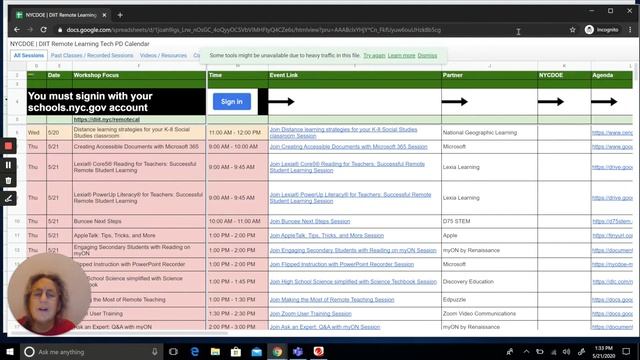Pause the screen recording
The image size is (640, 360).
[x=8, y=165]
